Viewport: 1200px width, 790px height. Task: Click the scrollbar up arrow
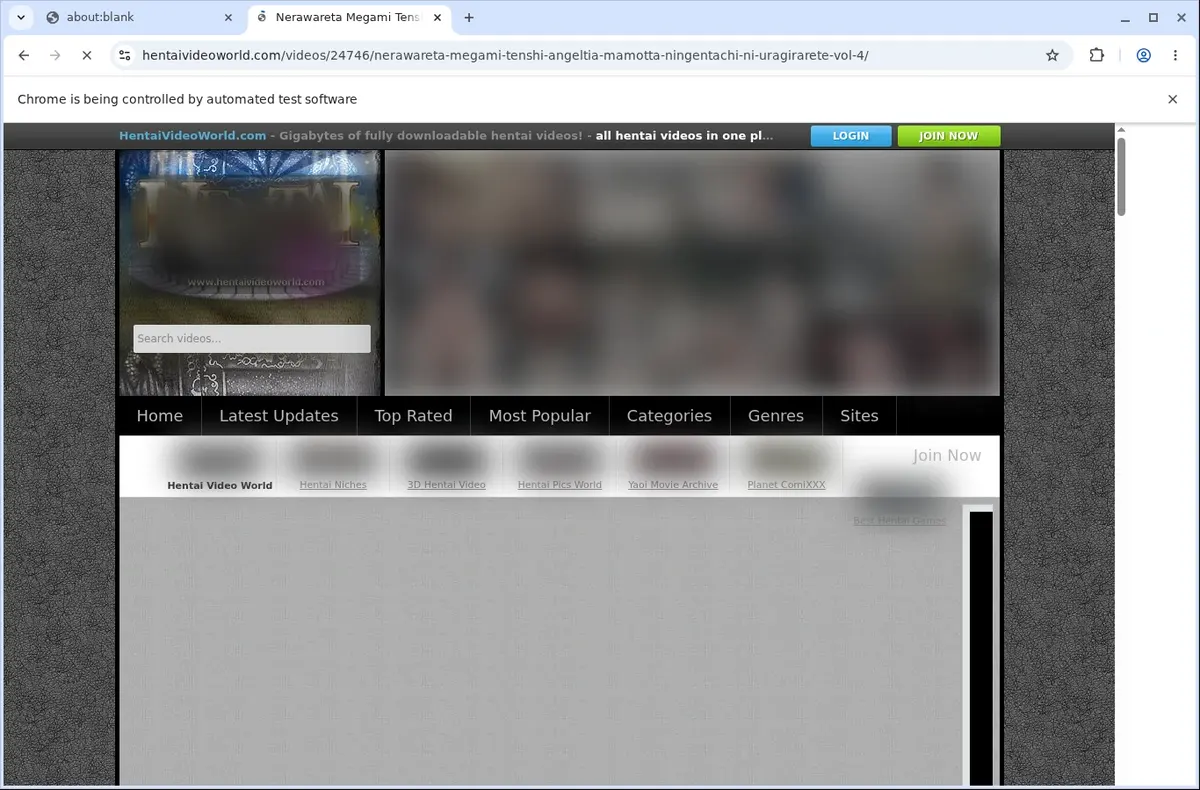pos(1121,130)
